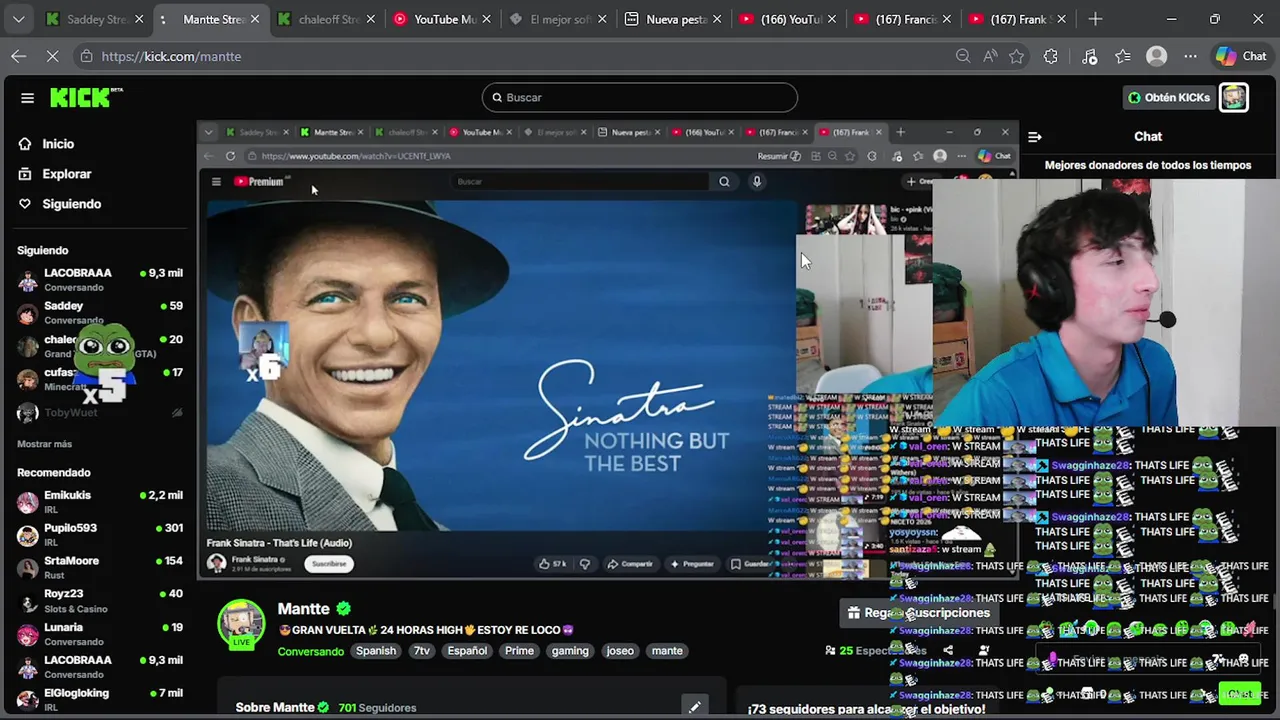
Task: Open Siguiendo heart item in sidebar
Action: [71, 204]
